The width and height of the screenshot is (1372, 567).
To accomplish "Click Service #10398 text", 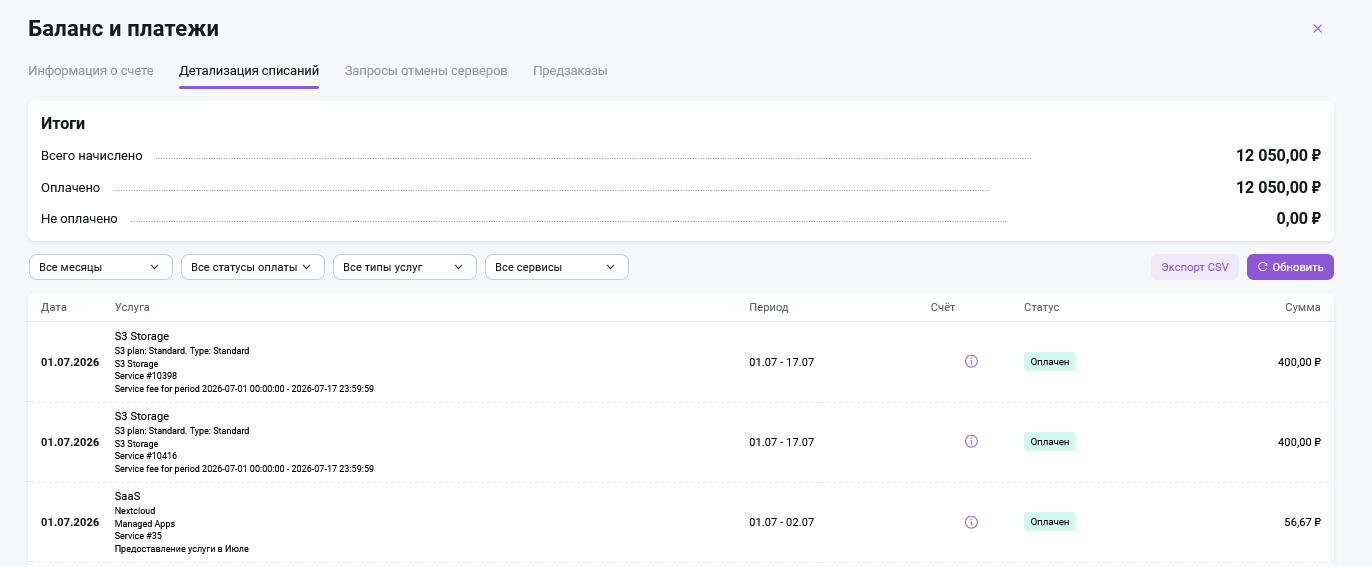I will tap(146, 376).
